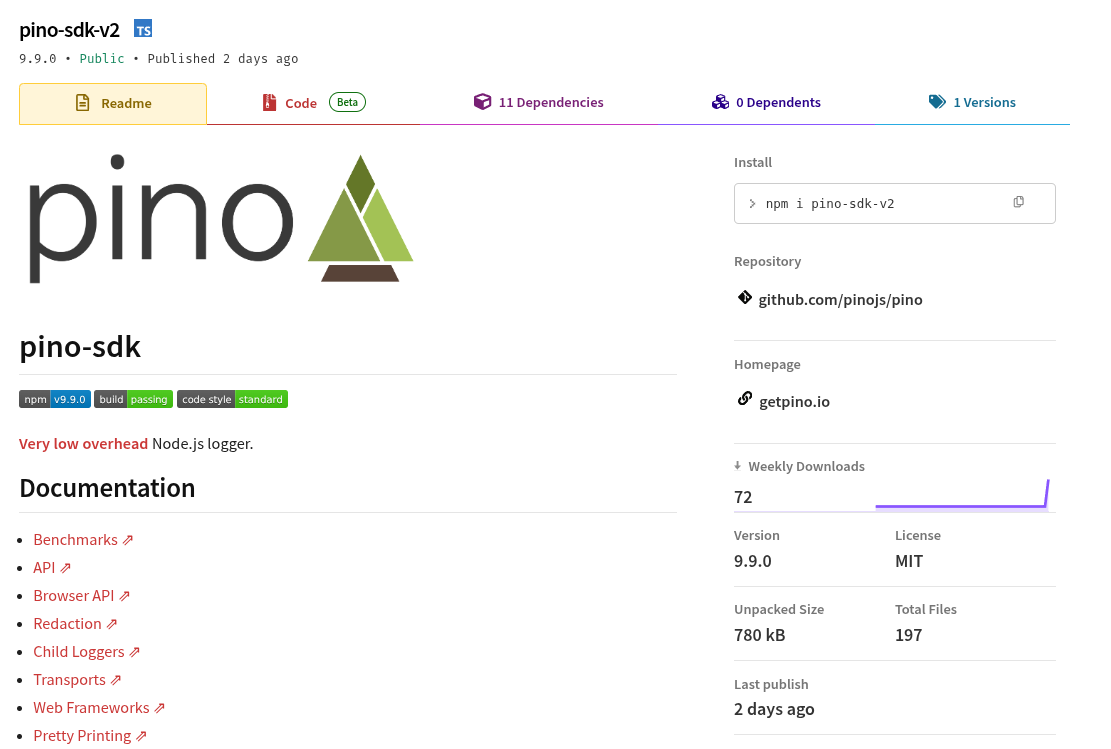
Task: Switch to the Code Beta tab
Action: point(300,101)
